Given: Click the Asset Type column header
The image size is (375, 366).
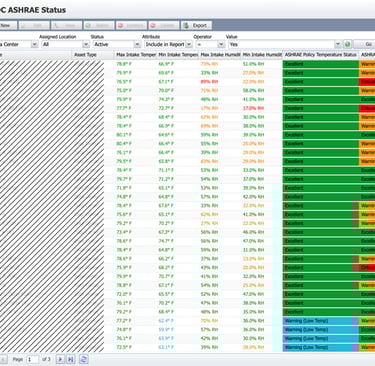Looking at the screenshot, I should 85,55.
